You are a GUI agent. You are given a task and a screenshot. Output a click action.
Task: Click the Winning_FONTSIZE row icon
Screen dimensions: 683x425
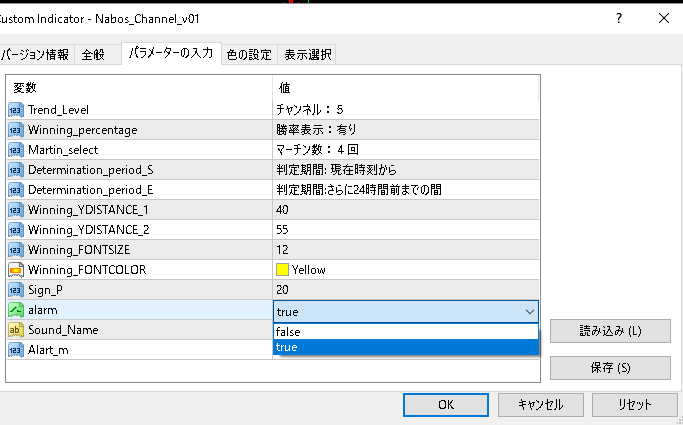click(x=16, y=250)
